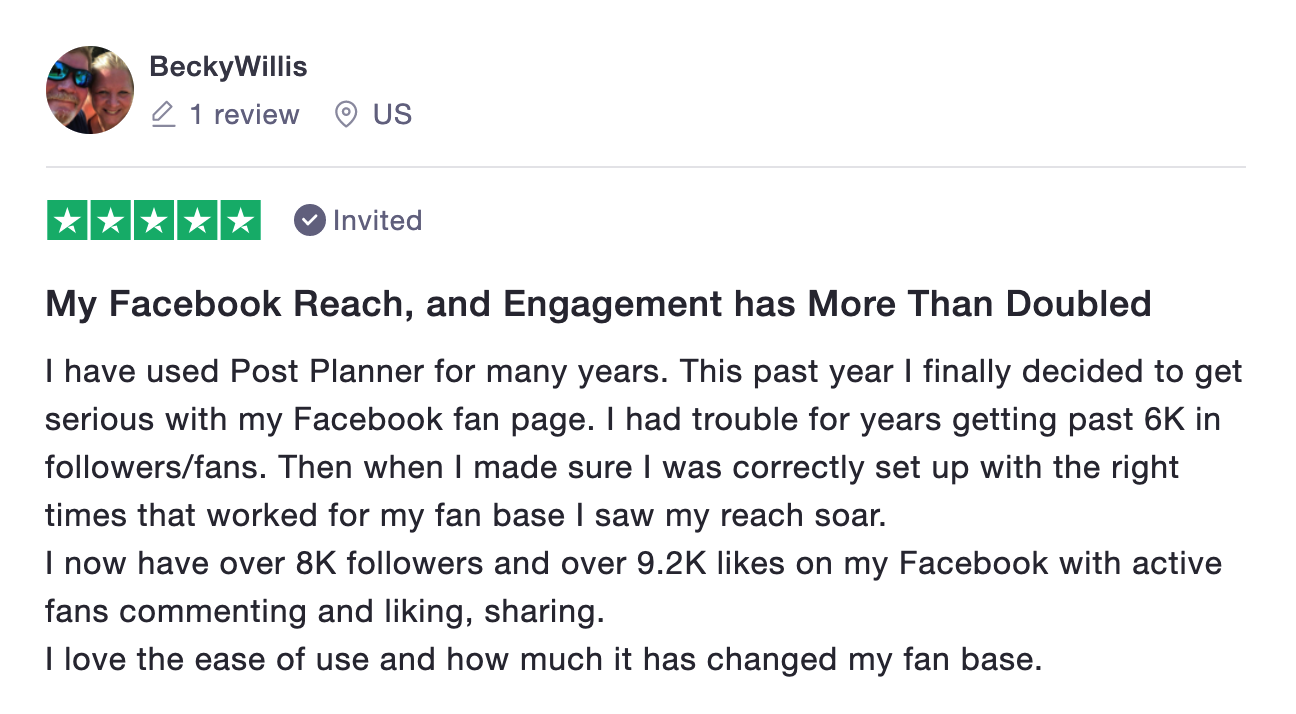Click the second green rating star
Viewport: 1296px width, 714px height.
111,221
